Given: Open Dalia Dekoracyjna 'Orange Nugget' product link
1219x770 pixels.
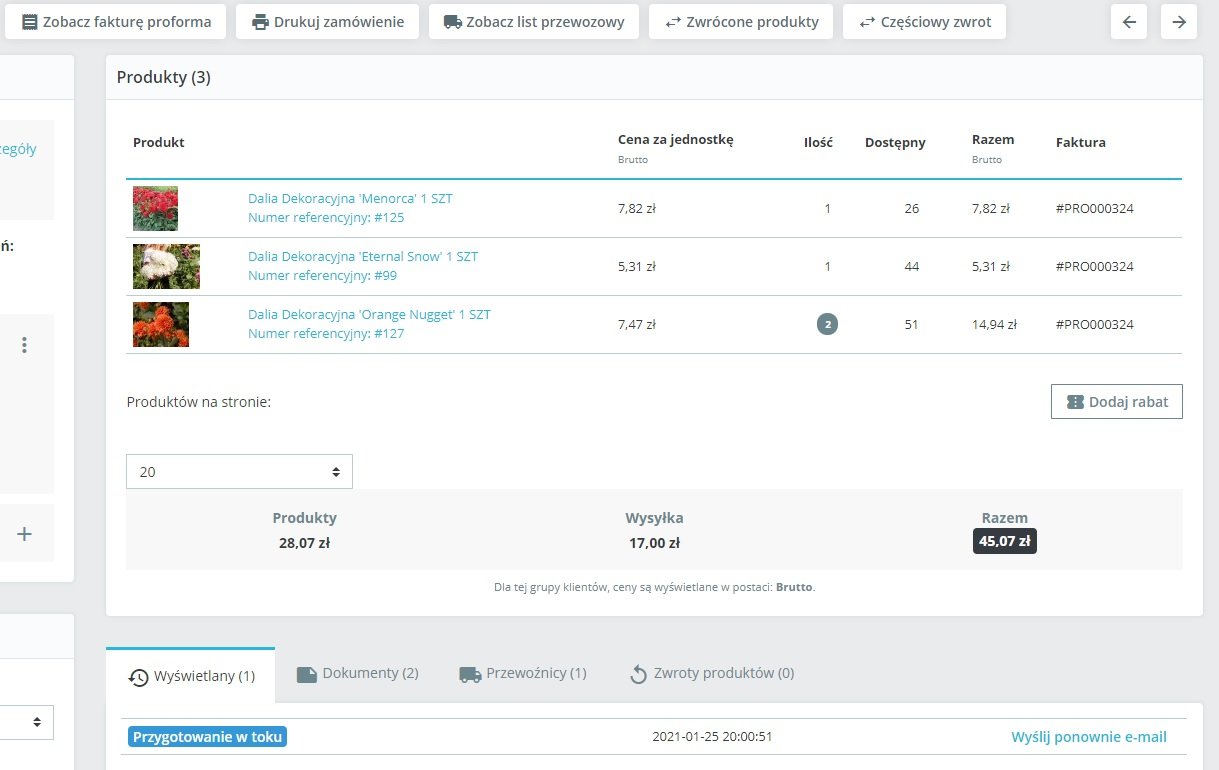Looking at the screenshot, I should pos(369,314).
